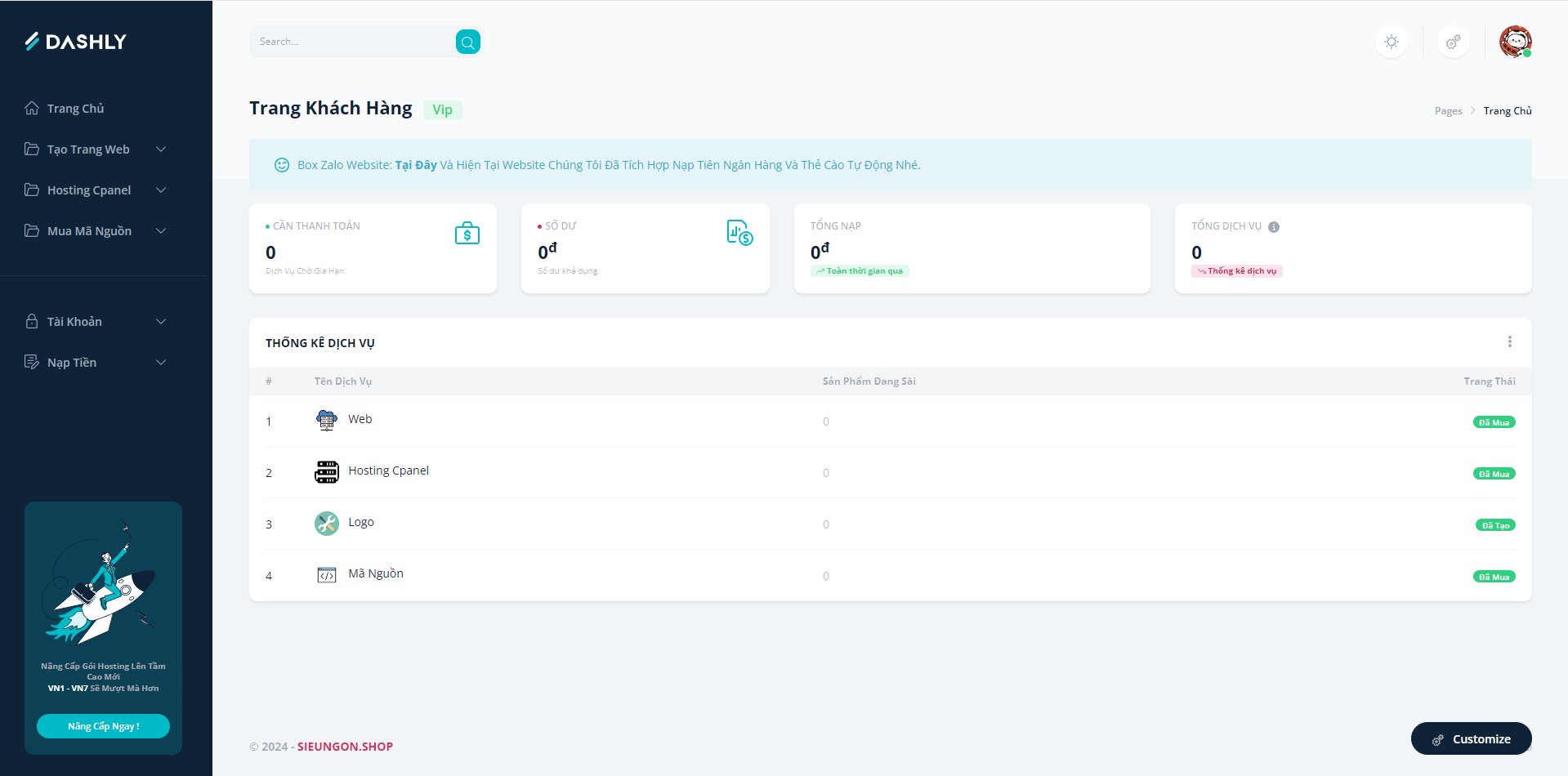Screen dimensions: 1568x776
Task: Click the search magnifier icon button
Action: (x=467, y=42)
